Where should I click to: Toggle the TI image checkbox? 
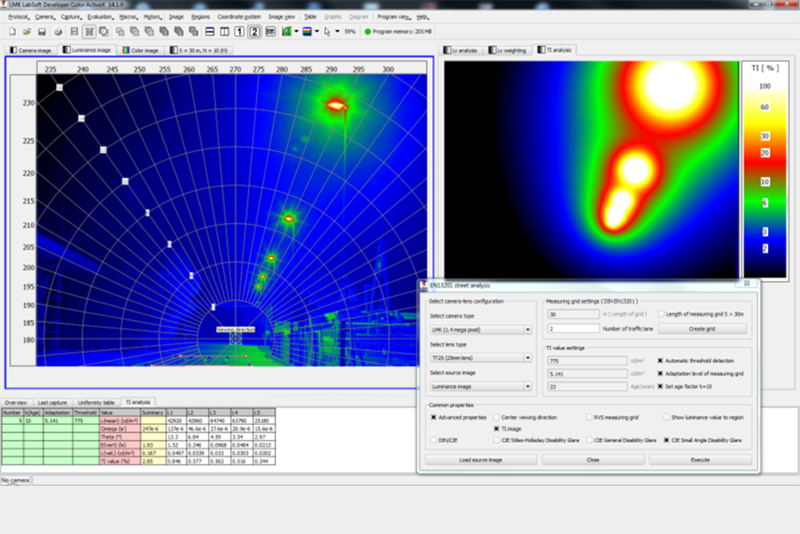coord(496,429)
